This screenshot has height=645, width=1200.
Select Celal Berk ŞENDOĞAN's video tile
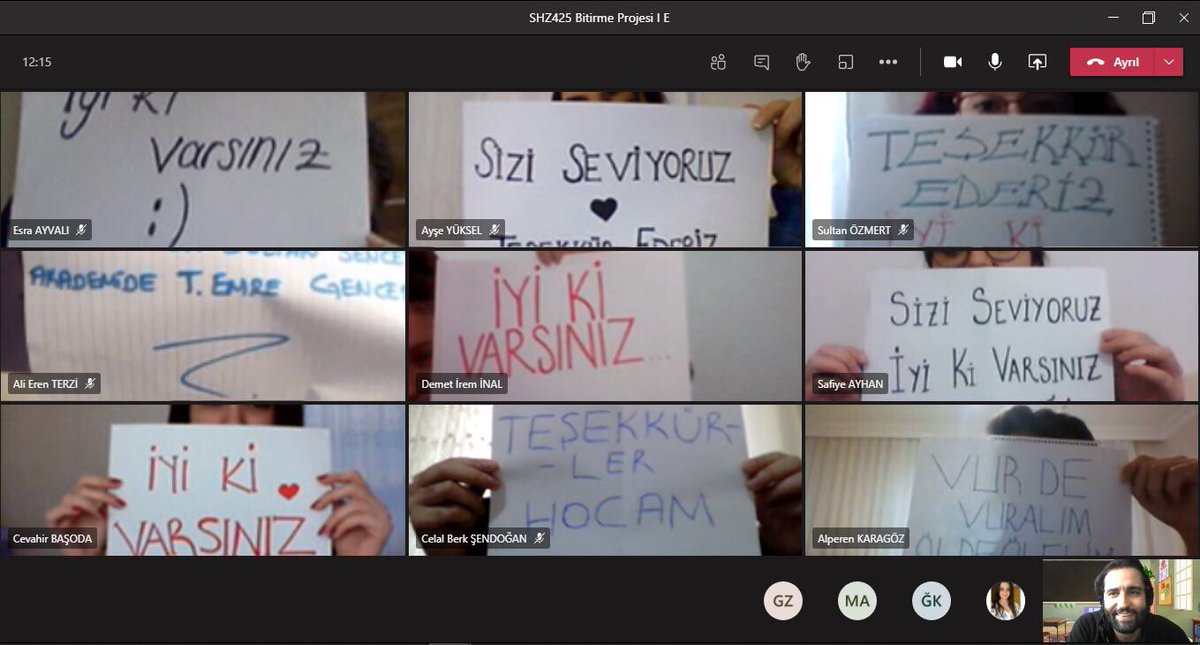click(x=605, y=480)
